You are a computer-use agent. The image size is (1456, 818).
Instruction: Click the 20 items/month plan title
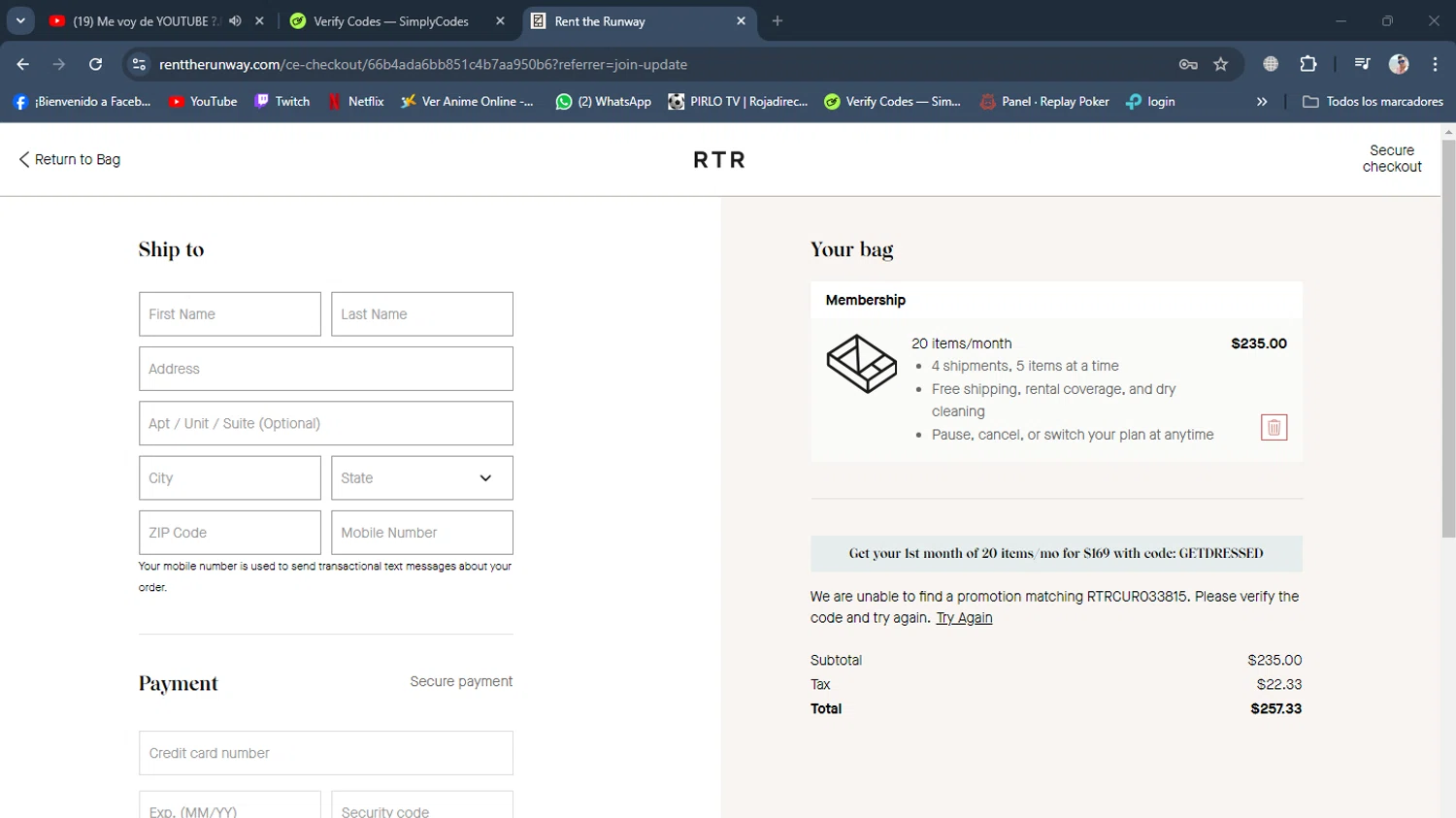961,344
